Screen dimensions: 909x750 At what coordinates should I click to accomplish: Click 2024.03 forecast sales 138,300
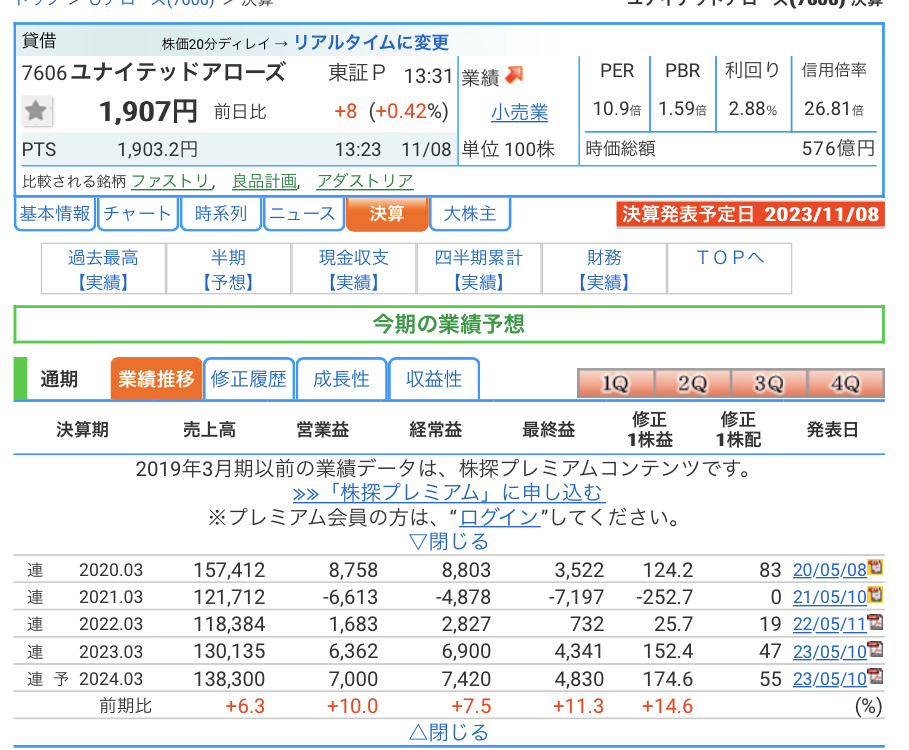coord(229,679)
